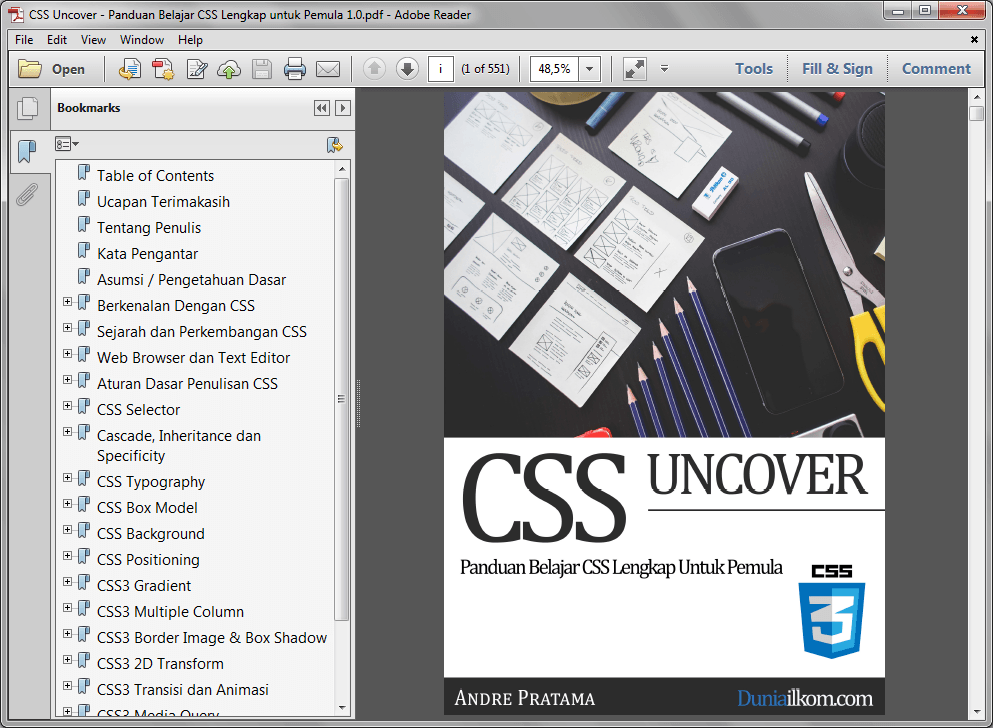Select the Table of Contents bookmark
Viewport: 993px width, 728px height.
tap(155, 175)
